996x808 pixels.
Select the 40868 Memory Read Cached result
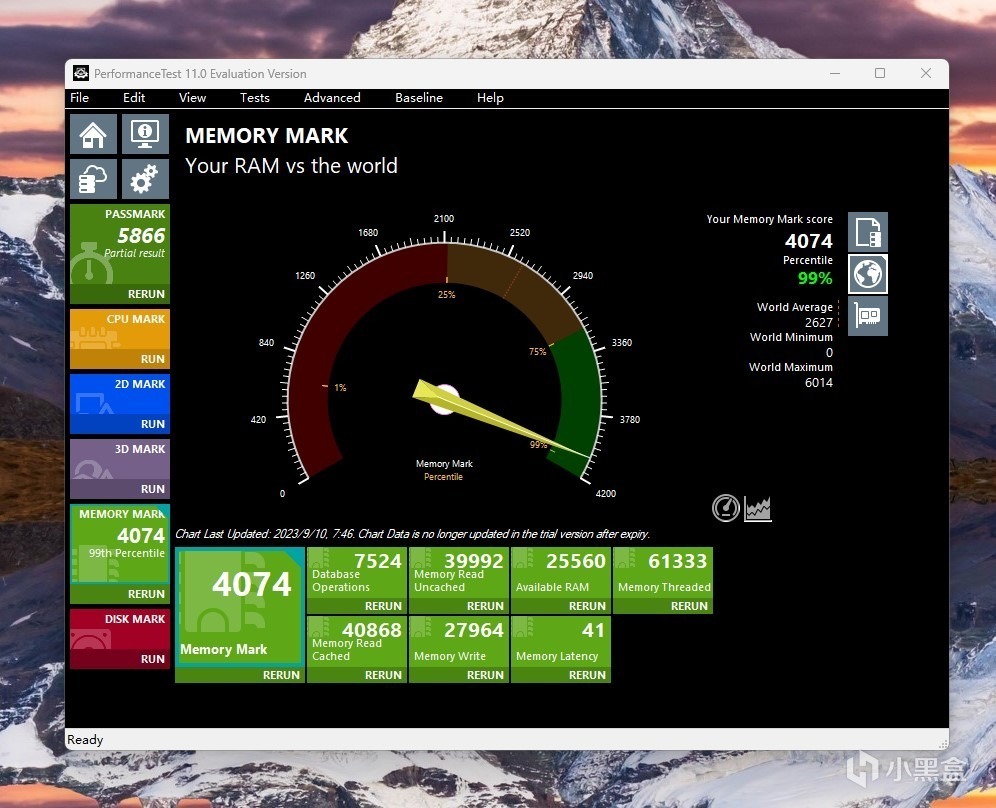click(357, 642)
